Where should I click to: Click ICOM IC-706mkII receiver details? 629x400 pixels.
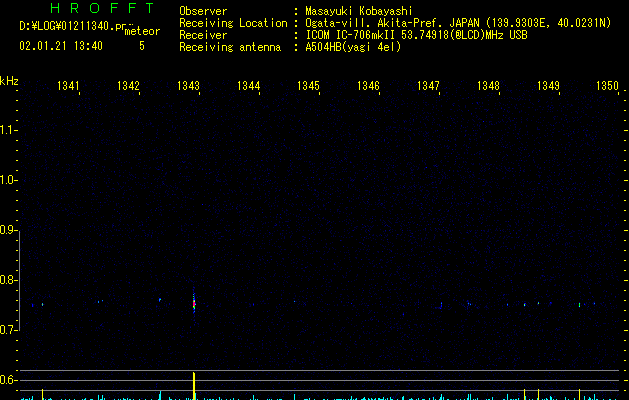(x=416, y=35)
